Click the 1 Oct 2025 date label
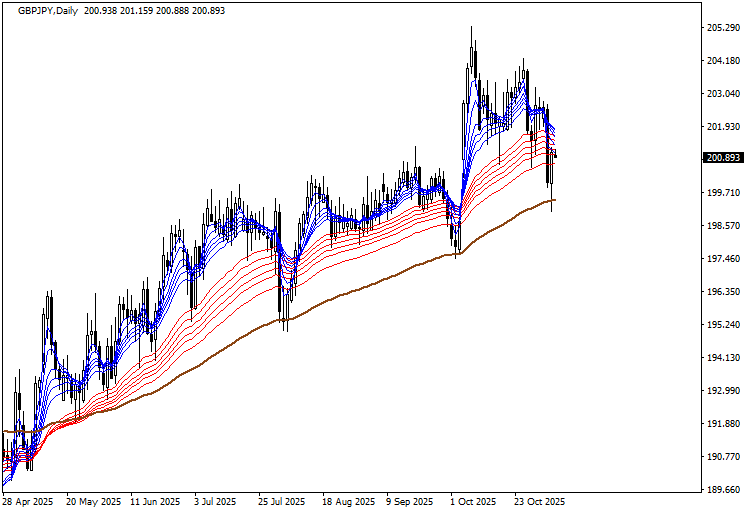747x513 pixels. pyautogui.click(x=473, y=501)
